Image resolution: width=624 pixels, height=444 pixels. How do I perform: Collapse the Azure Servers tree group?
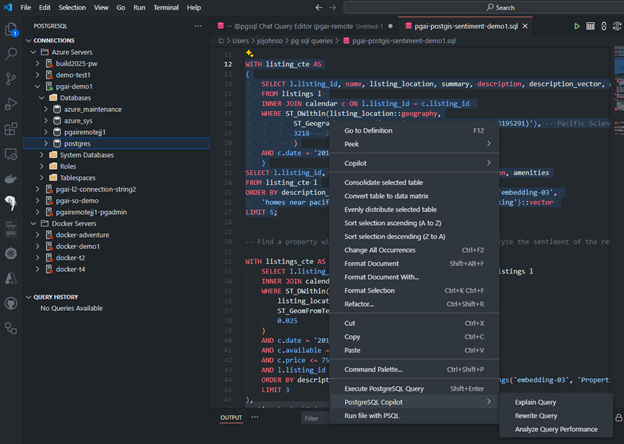pyautogui.click(x=31, y=52)
